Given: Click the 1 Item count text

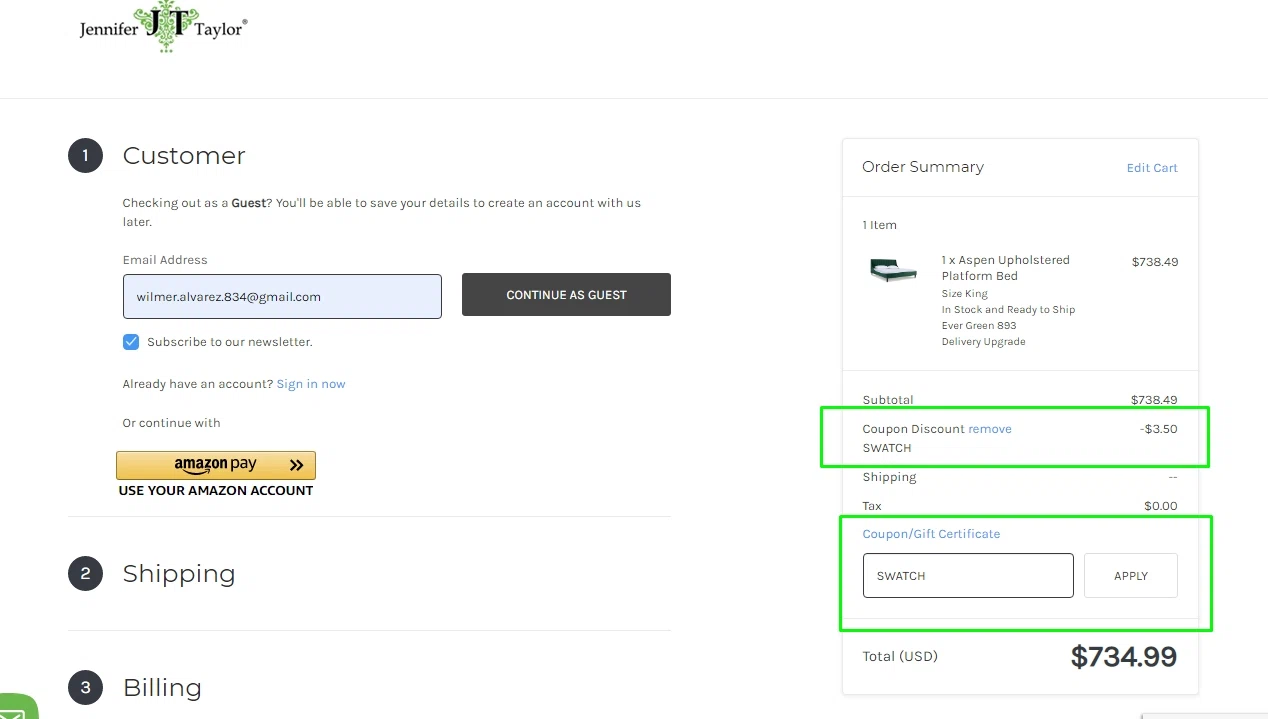Looking at the screenshot, I should [x=880, y=225].
